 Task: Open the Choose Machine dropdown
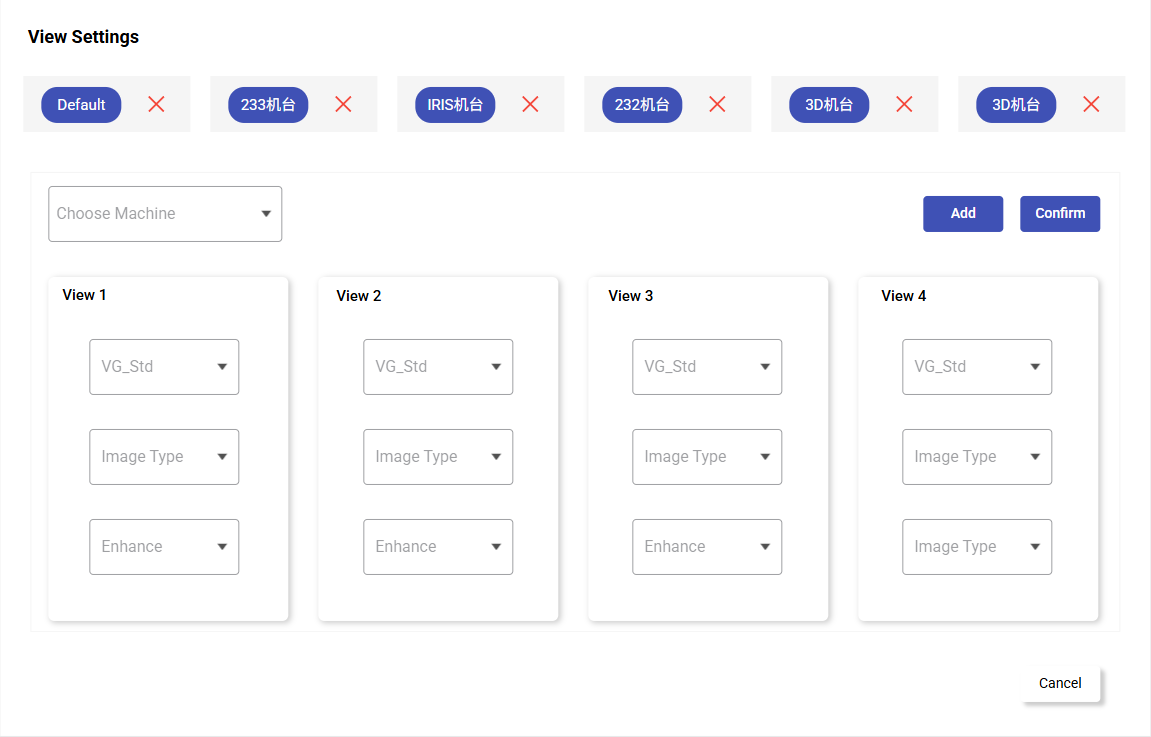165,214
